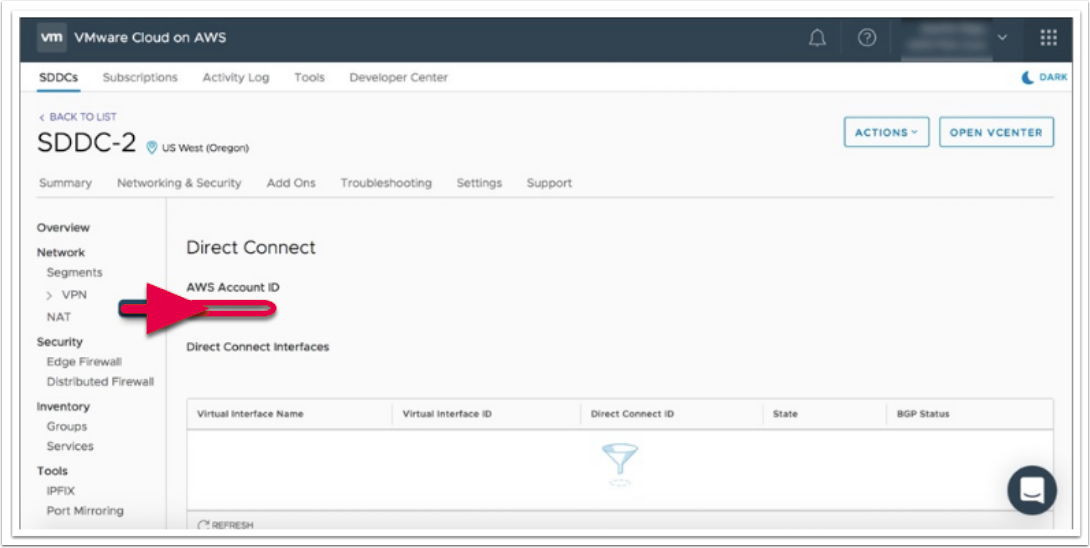Select the Subscriptions tab
This screenshot has height=548, width=1090.
pyautogui.click(x=140, y=77)
